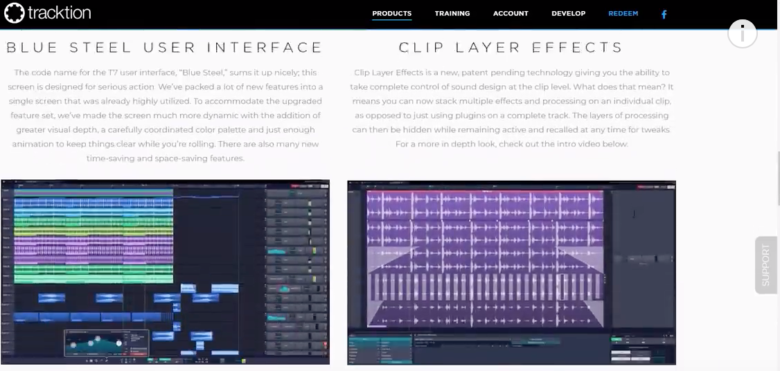Open the Clip Layer Effects screenshot thumbnail
The image size is (780, 371).
pos(511,273)
